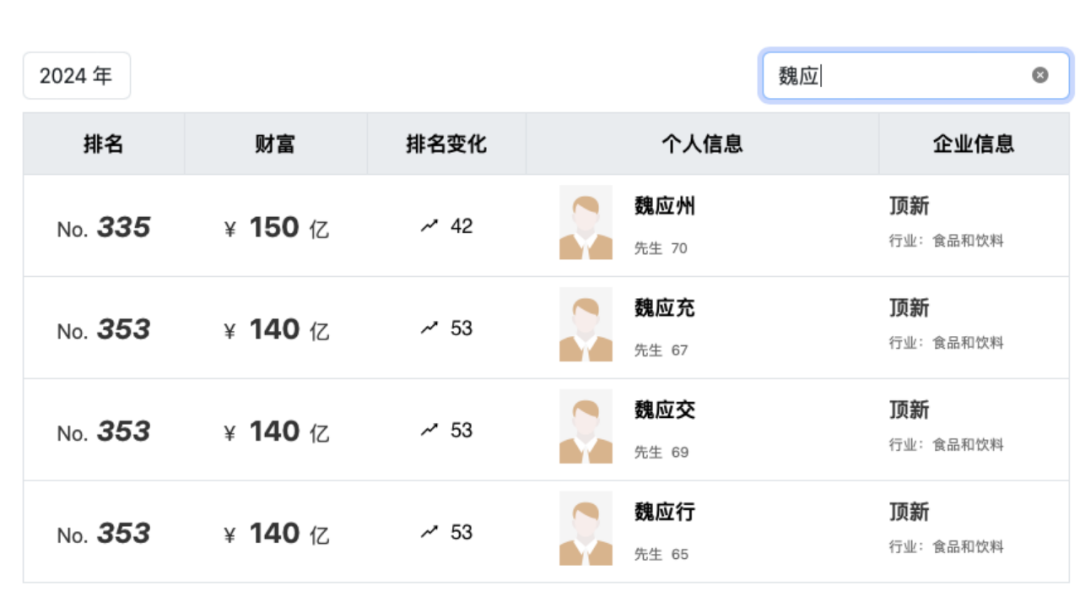Open the name link 魏应充

[x=665, y=309]
